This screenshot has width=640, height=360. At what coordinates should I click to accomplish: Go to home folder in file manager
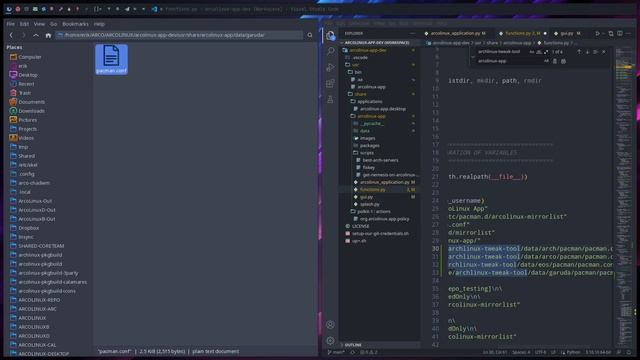point(48,36)
